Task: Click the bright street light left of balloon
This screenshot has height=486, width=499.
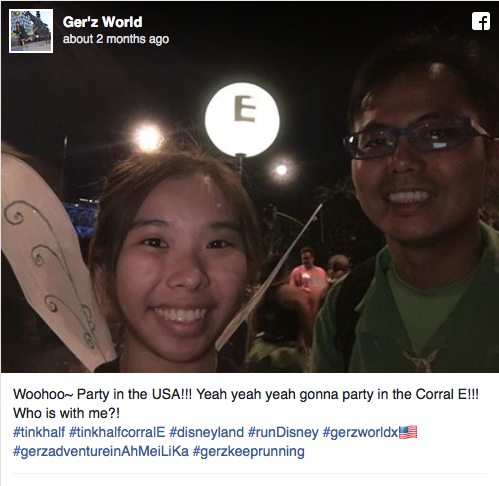Action: pos(148,137)
